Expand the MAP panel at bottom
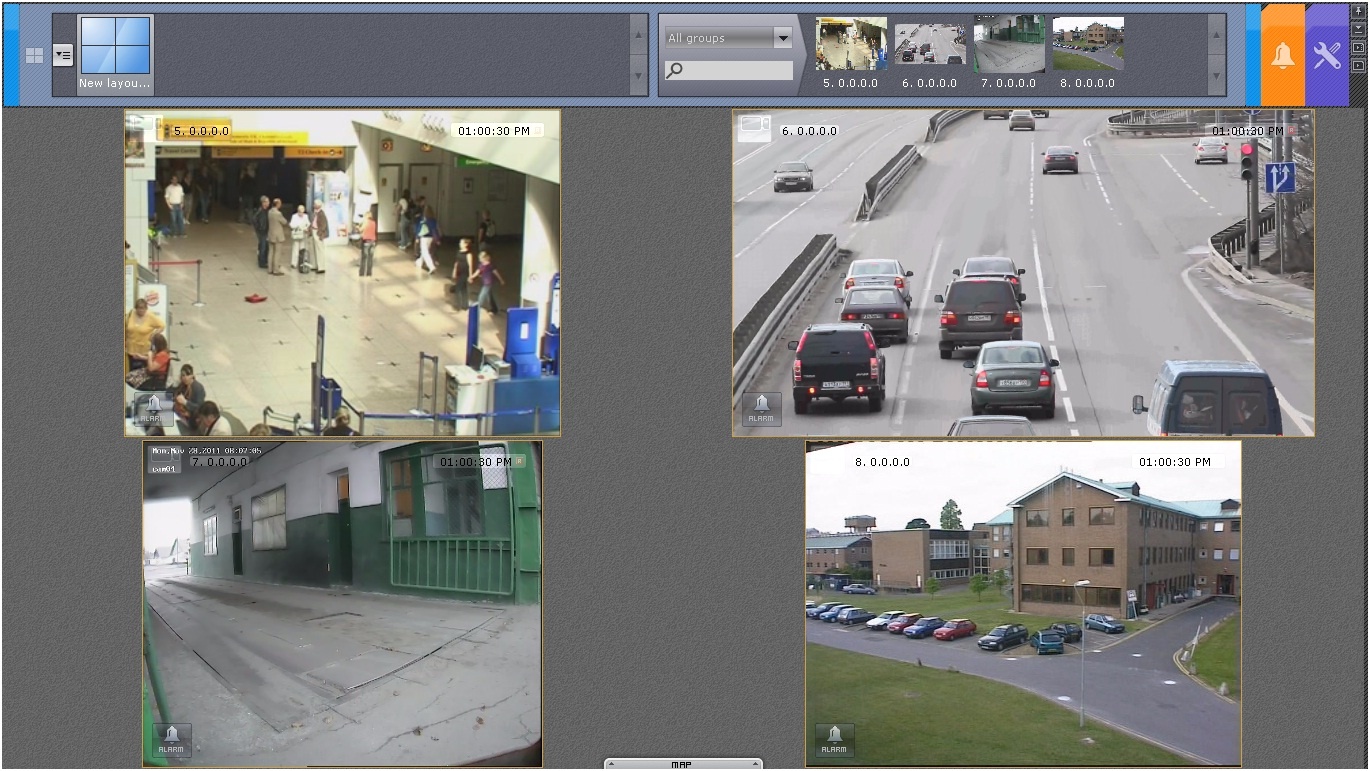1370x771 pixels. point(682,764)
